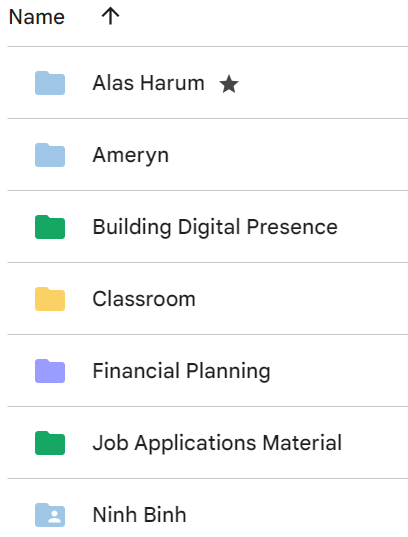Screen dimensions: 408x537
Task: Click empty space right of Classroom name
Action: pos(301,299)
